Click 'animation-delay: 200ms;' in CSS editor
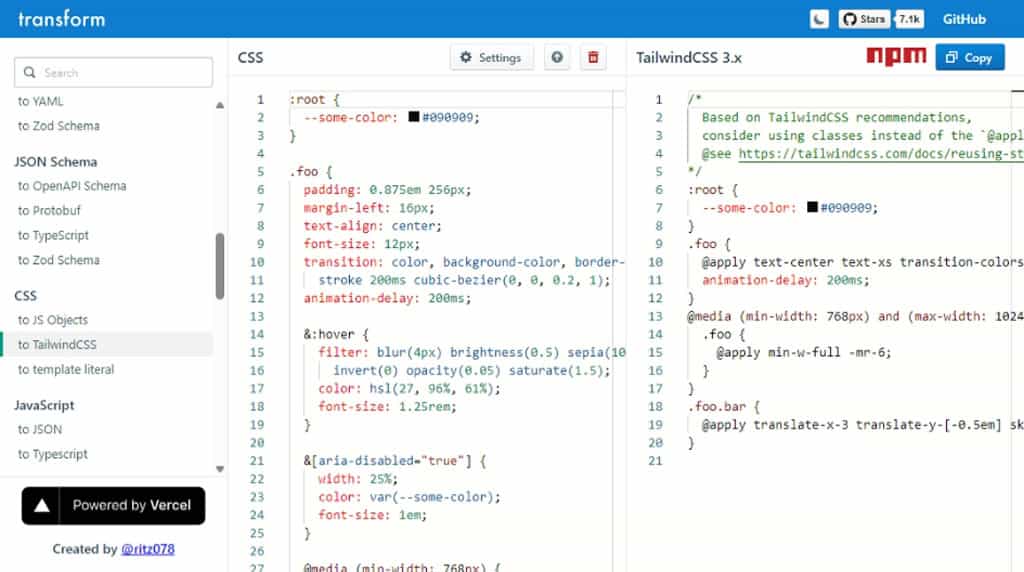Screen dimensions: 1024x572 [x=387, y=298]
